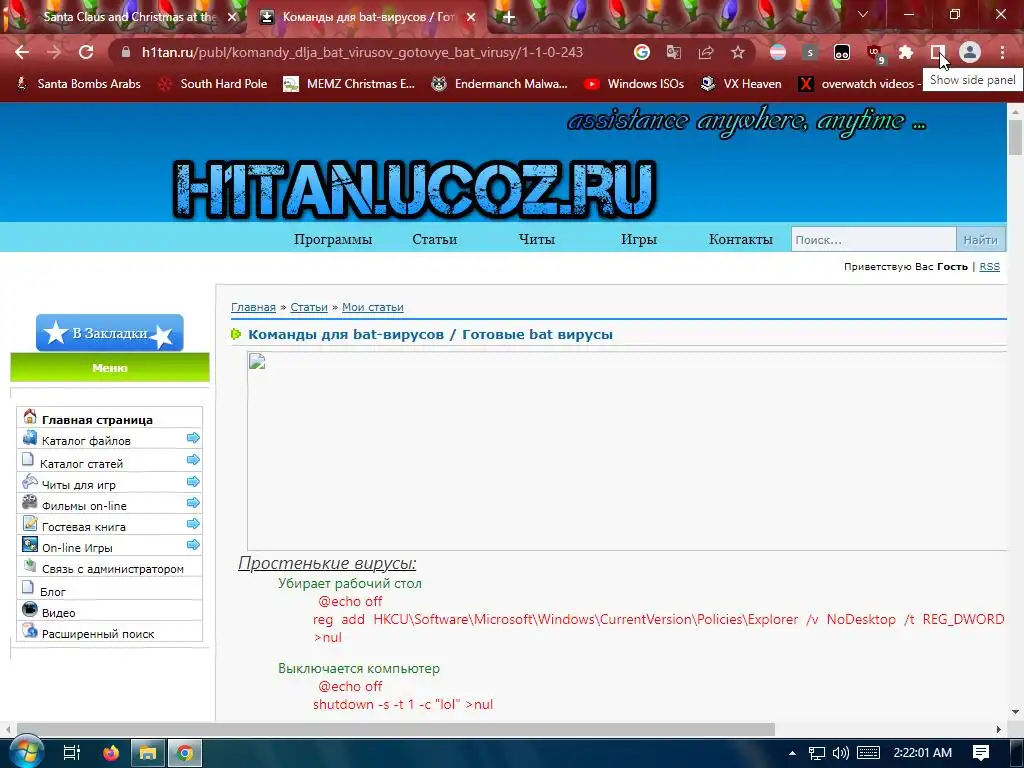1024x768 pixels.
Task: Expand Каталог статей arrow in sidebar
Action: 193,460
